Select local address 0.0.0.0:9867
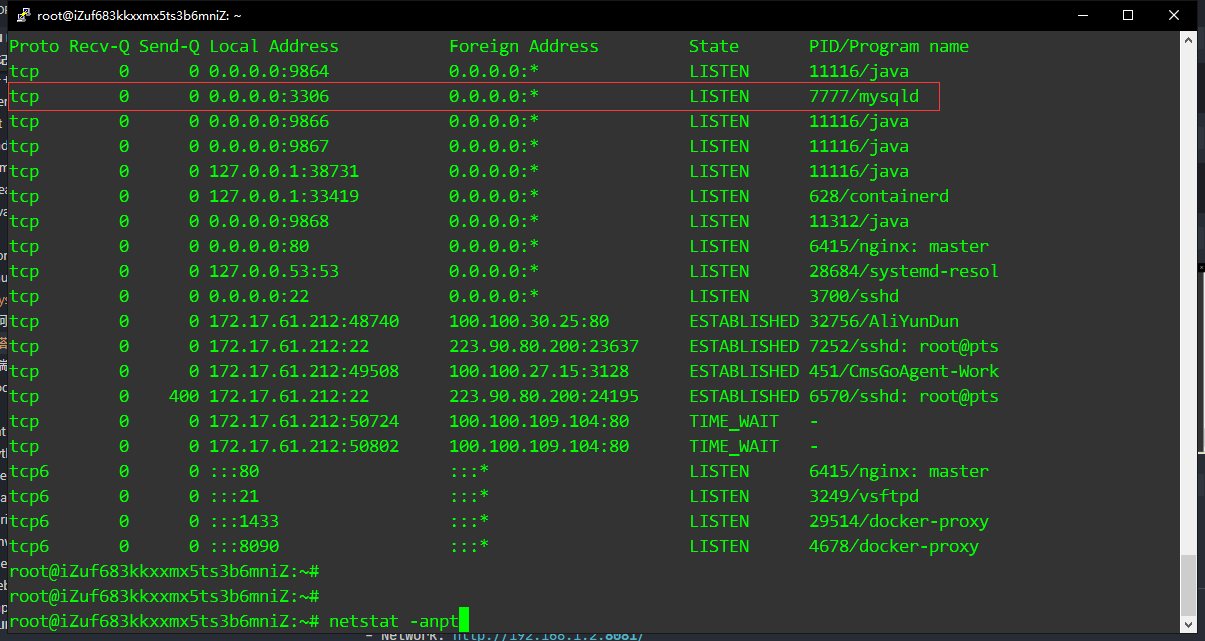 coord(269,146)
